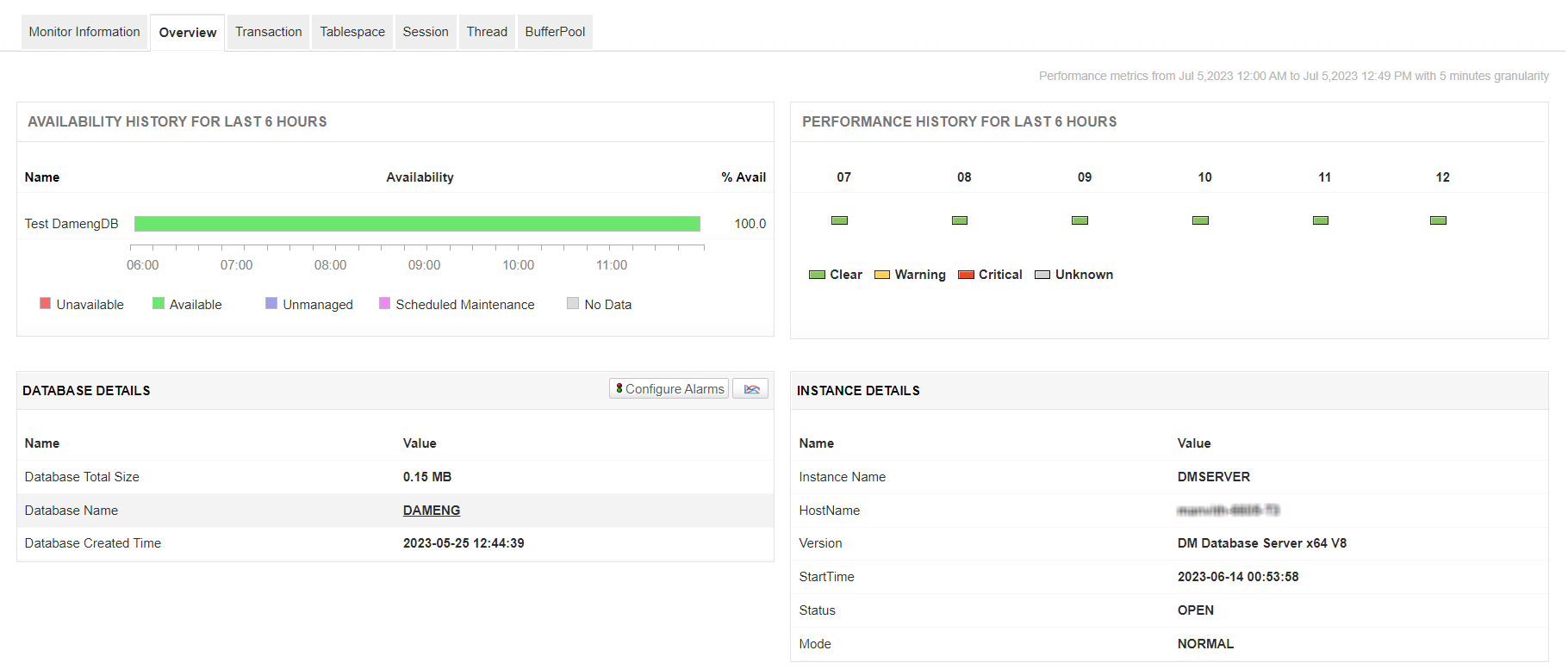Screen dimensions: 1568x669
Task: Click the pink Scheduled Maintenance legend swatch
Action: pos(384,303)
